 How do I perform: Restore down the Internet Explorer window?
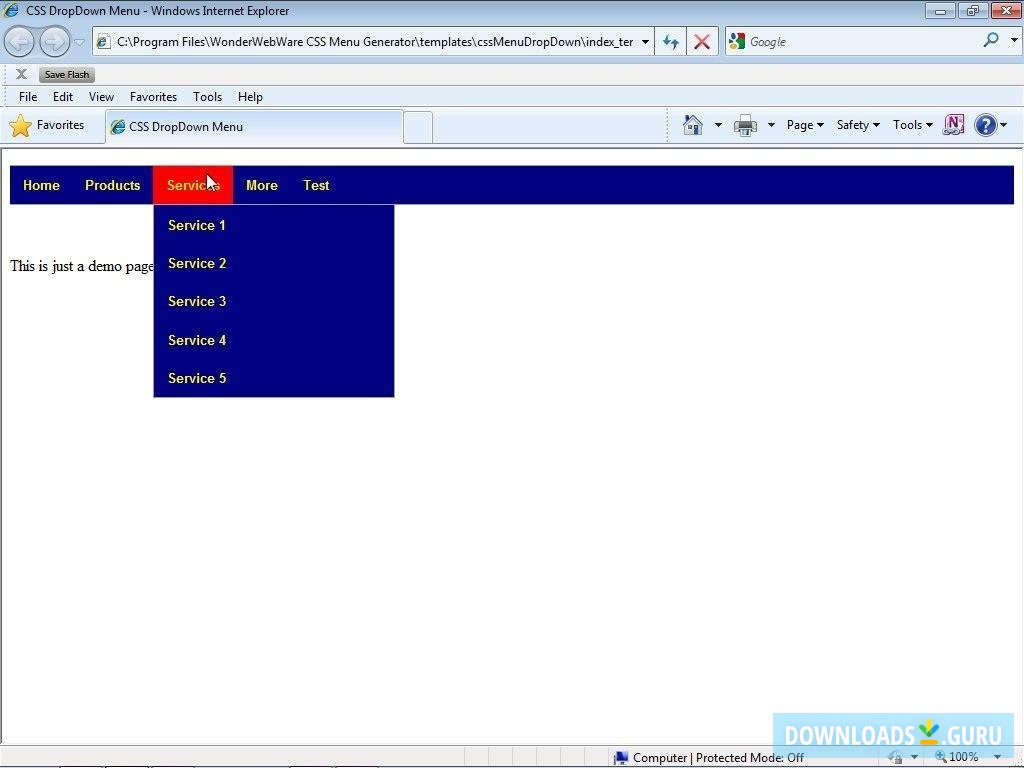pos(973,10)
